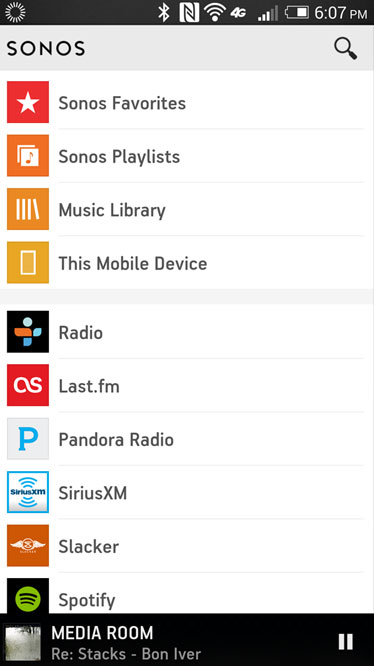Tap the SONOS logo title
Image resolution: width=374 pixels, height=666 pixels.
click(x=46, y=48)
